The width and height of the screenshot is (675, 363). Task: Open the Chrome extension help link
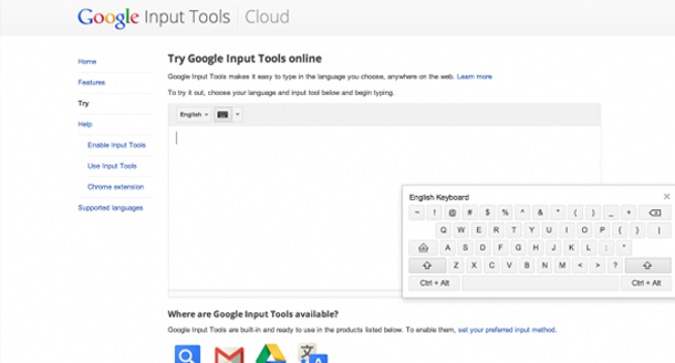pyautogui.click(x=115, y=187)
